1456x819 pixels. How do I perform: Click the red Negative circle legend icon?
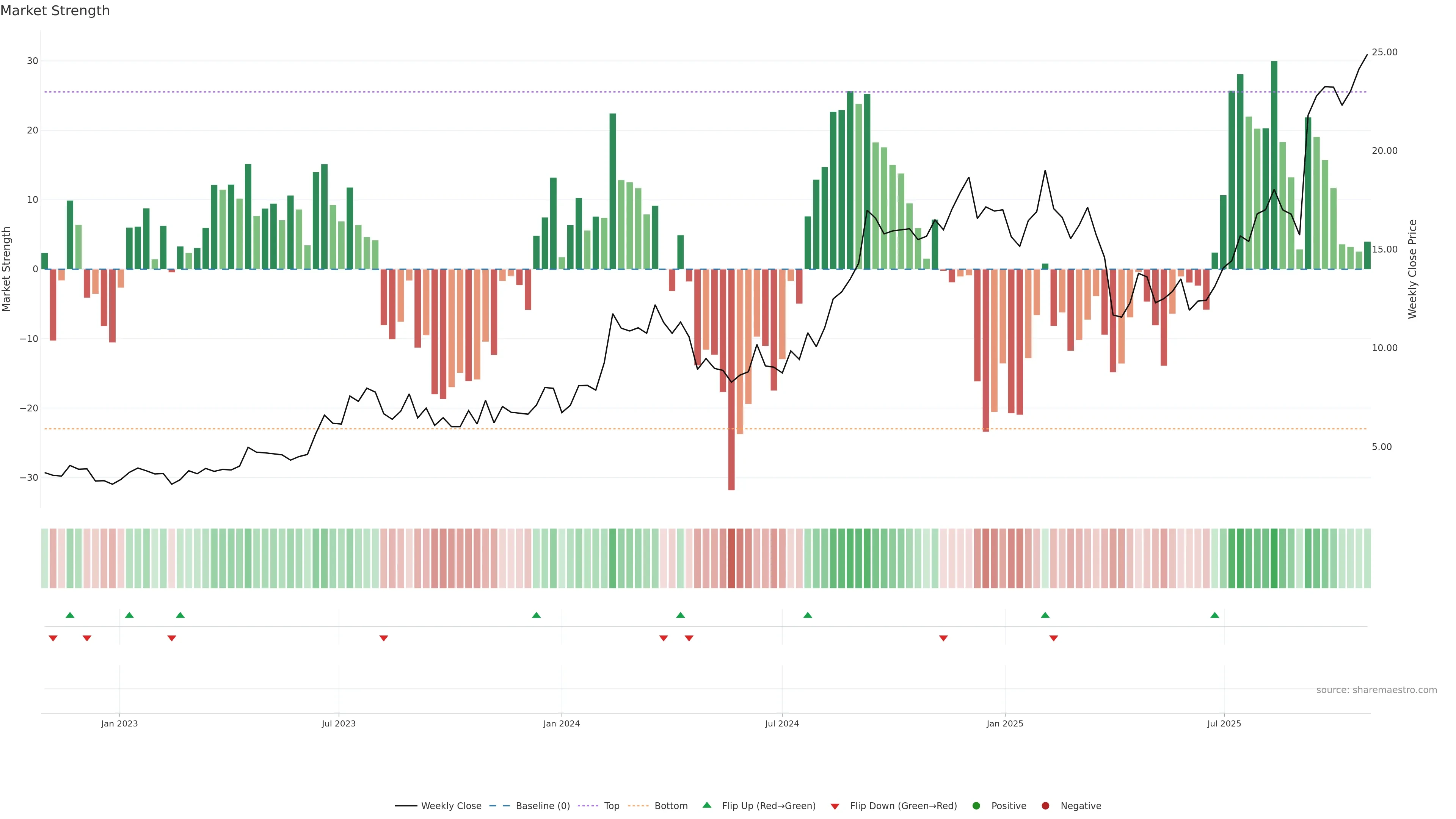tap(1045, 806)
